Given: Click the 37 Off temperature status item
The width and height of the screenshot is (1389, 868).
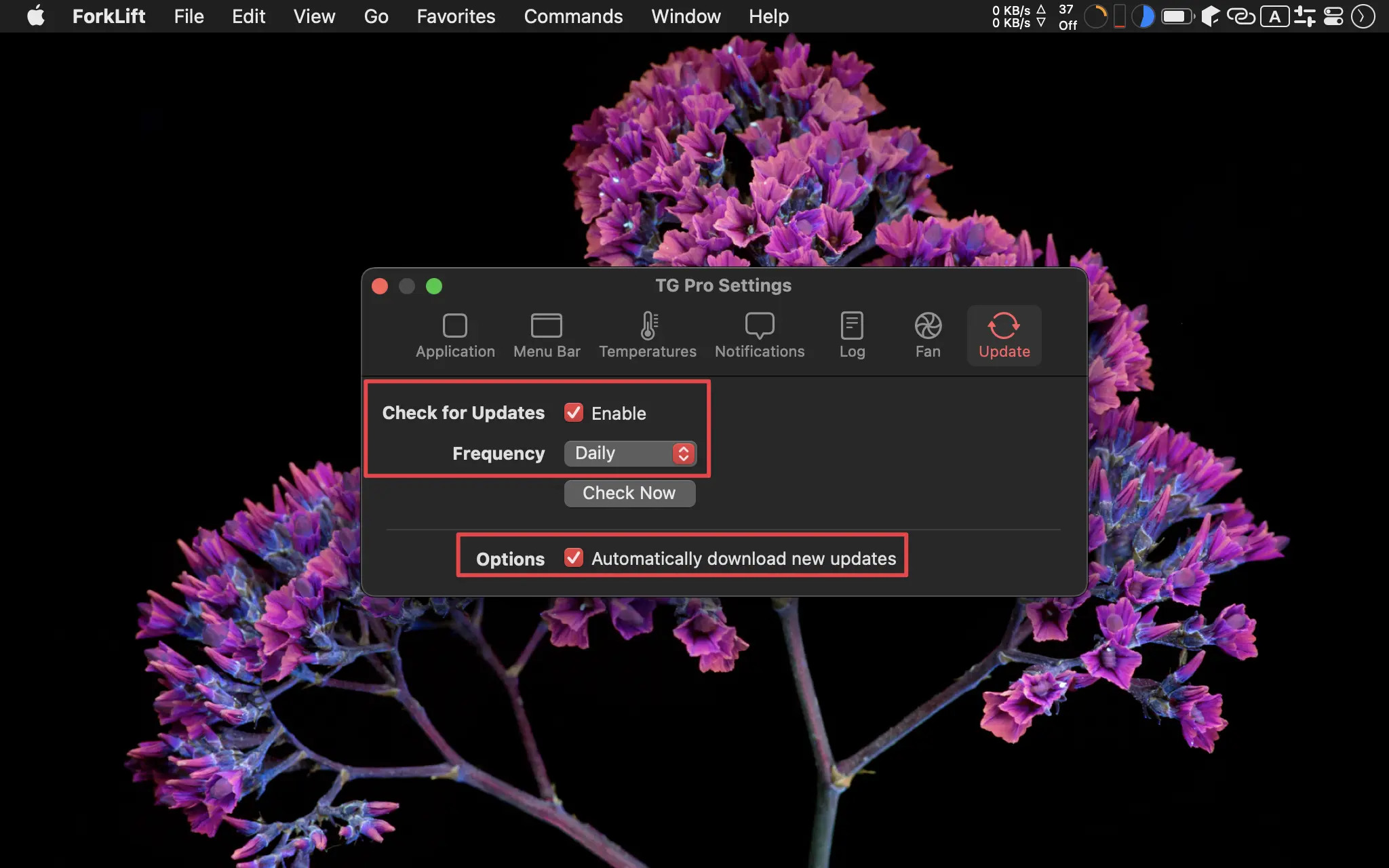Looking at the screenshot, I should [1068, 16].
